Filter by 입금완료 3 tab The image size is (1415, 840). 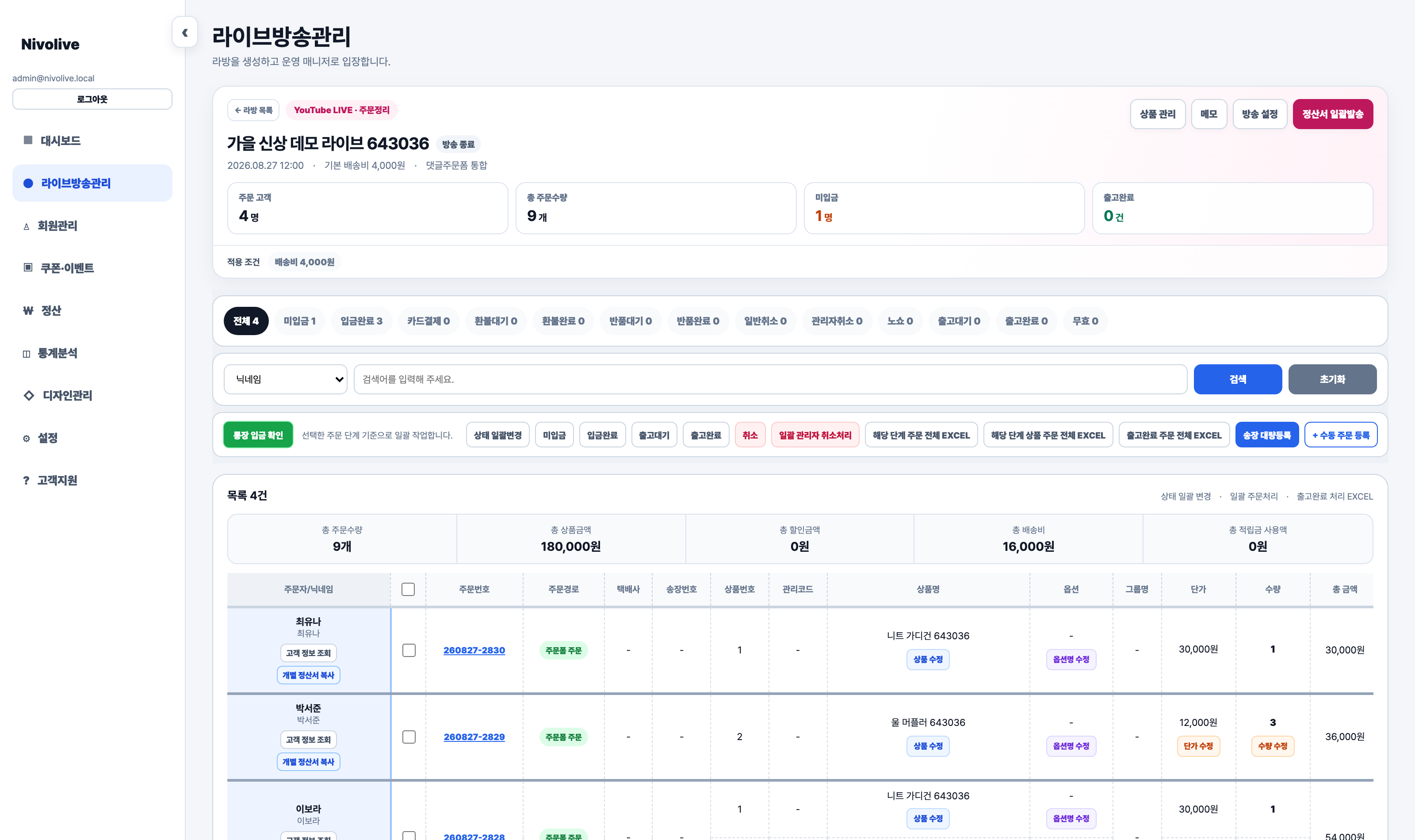pyautogui.click(x=361, y=321)
